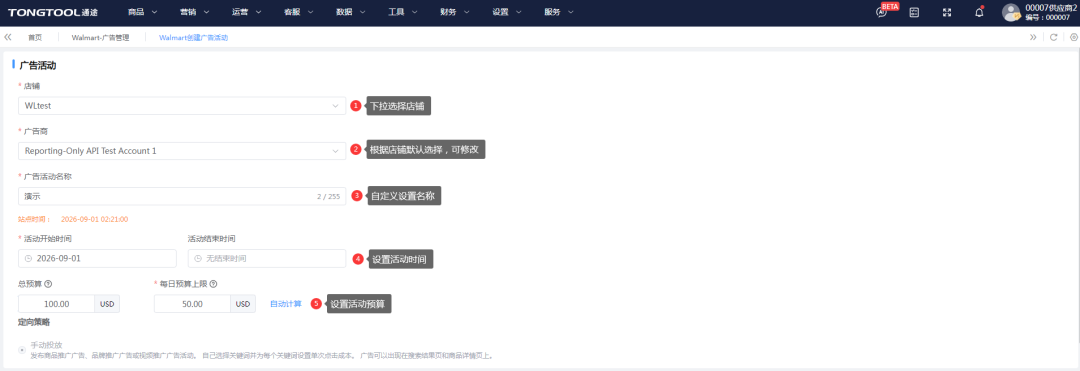Click clock icon in 活动结束时间 field
Image resolution: width=1080 pixels, height=371 pixels.
tap(198, 259)
